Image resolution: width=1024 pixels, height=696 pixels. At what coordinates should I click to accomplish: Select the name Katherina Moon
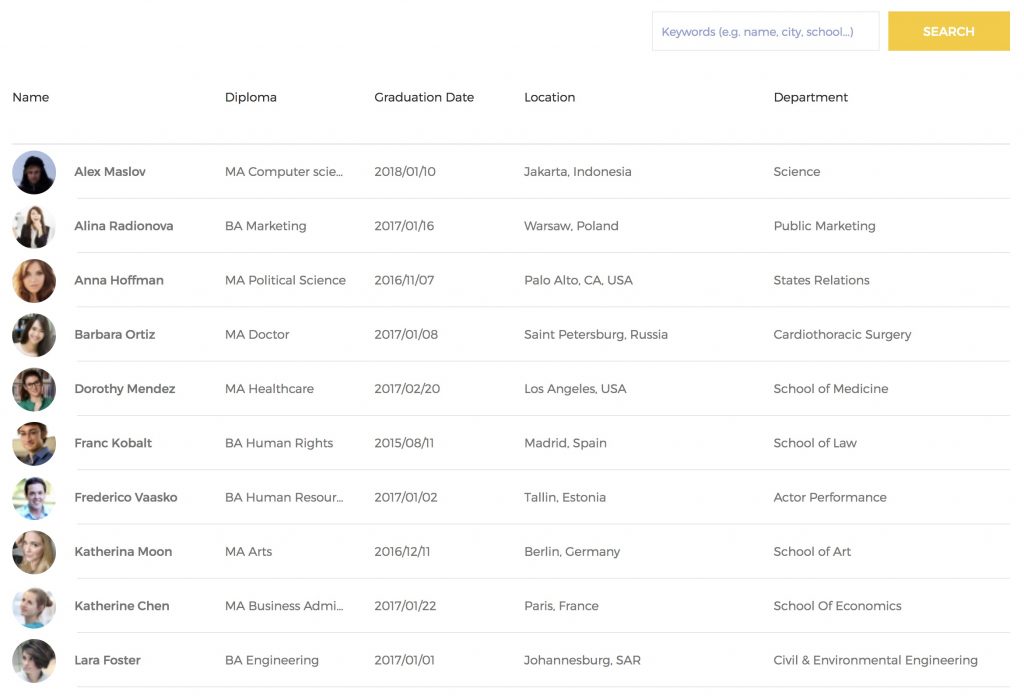(123, 551)
